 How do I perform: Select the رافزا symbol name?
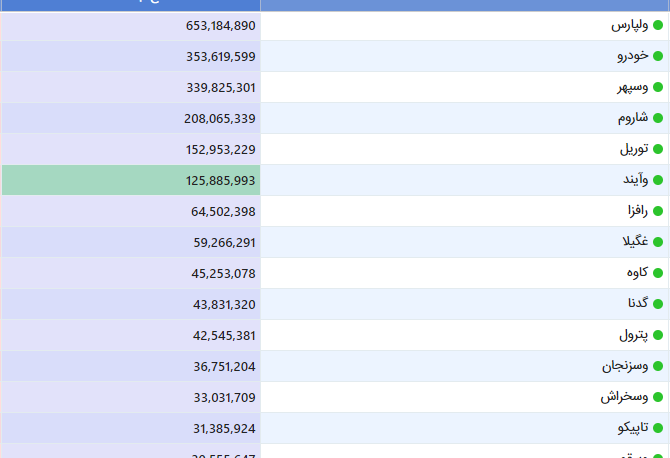[638, 211]
